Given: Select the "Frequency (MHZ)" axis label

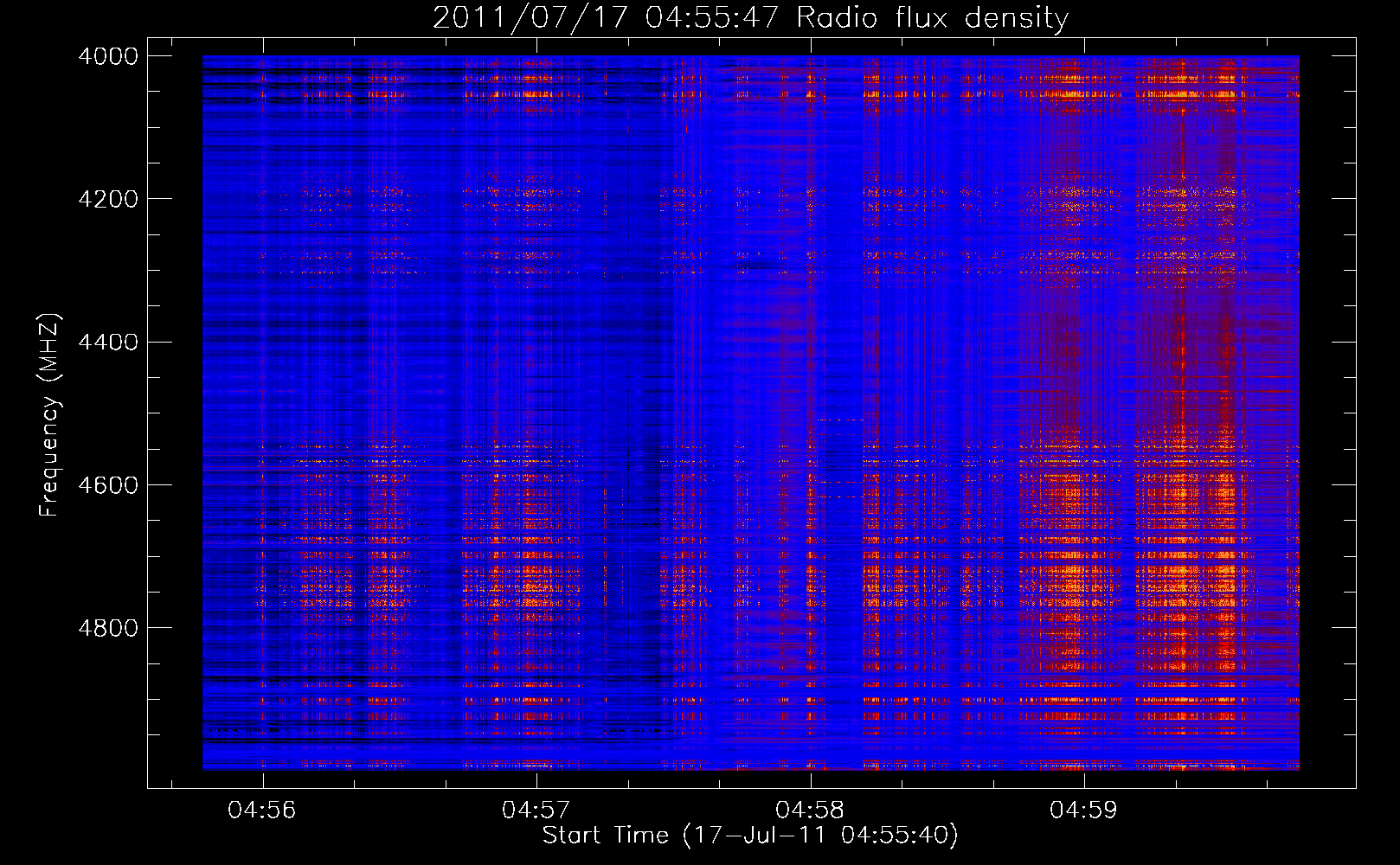Looking at the screenshot, I should click(x=49, y=415).
